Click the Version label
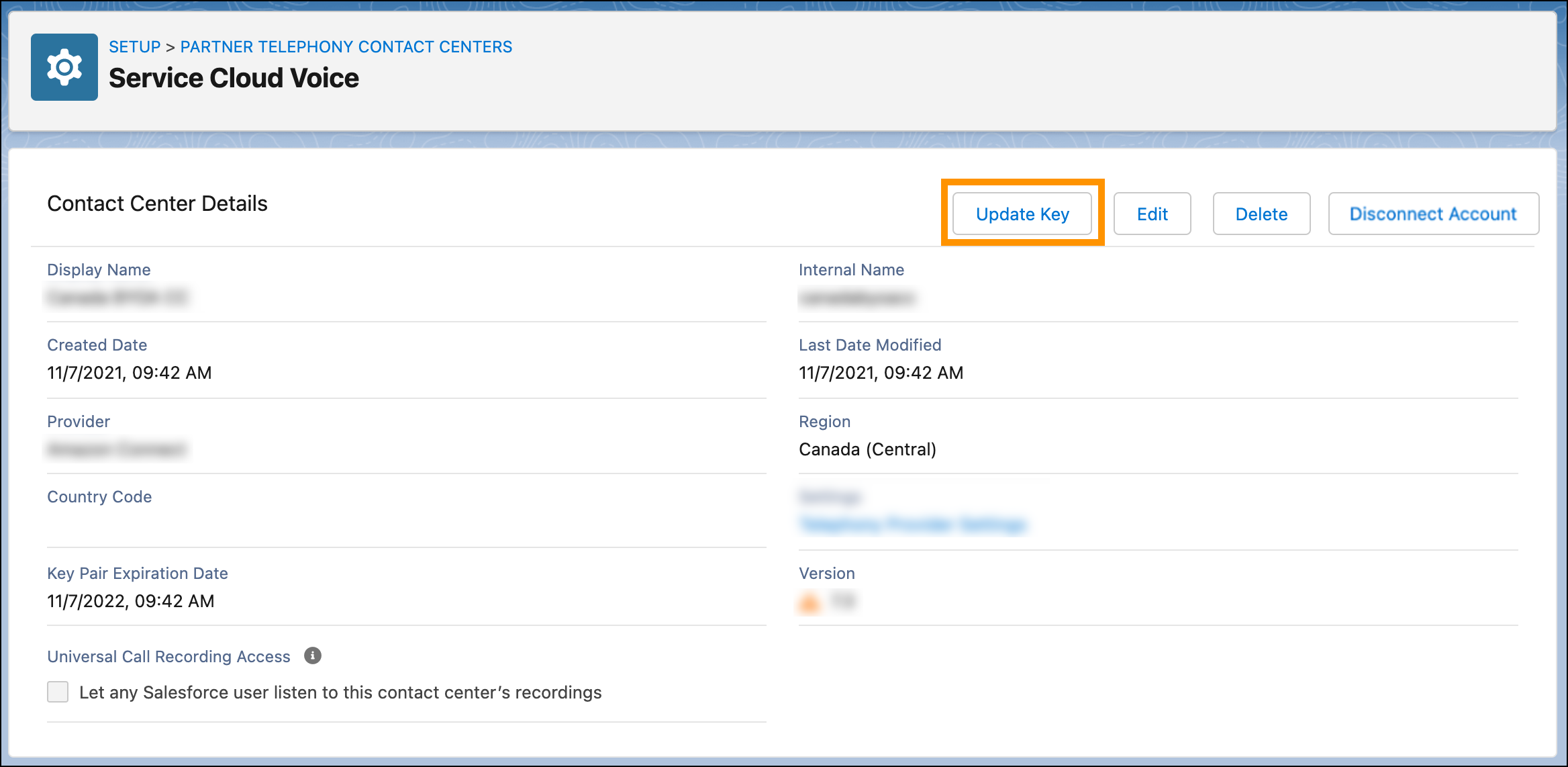The width and height of the screenshot is (1568, 767). click(x=827, y=574)
